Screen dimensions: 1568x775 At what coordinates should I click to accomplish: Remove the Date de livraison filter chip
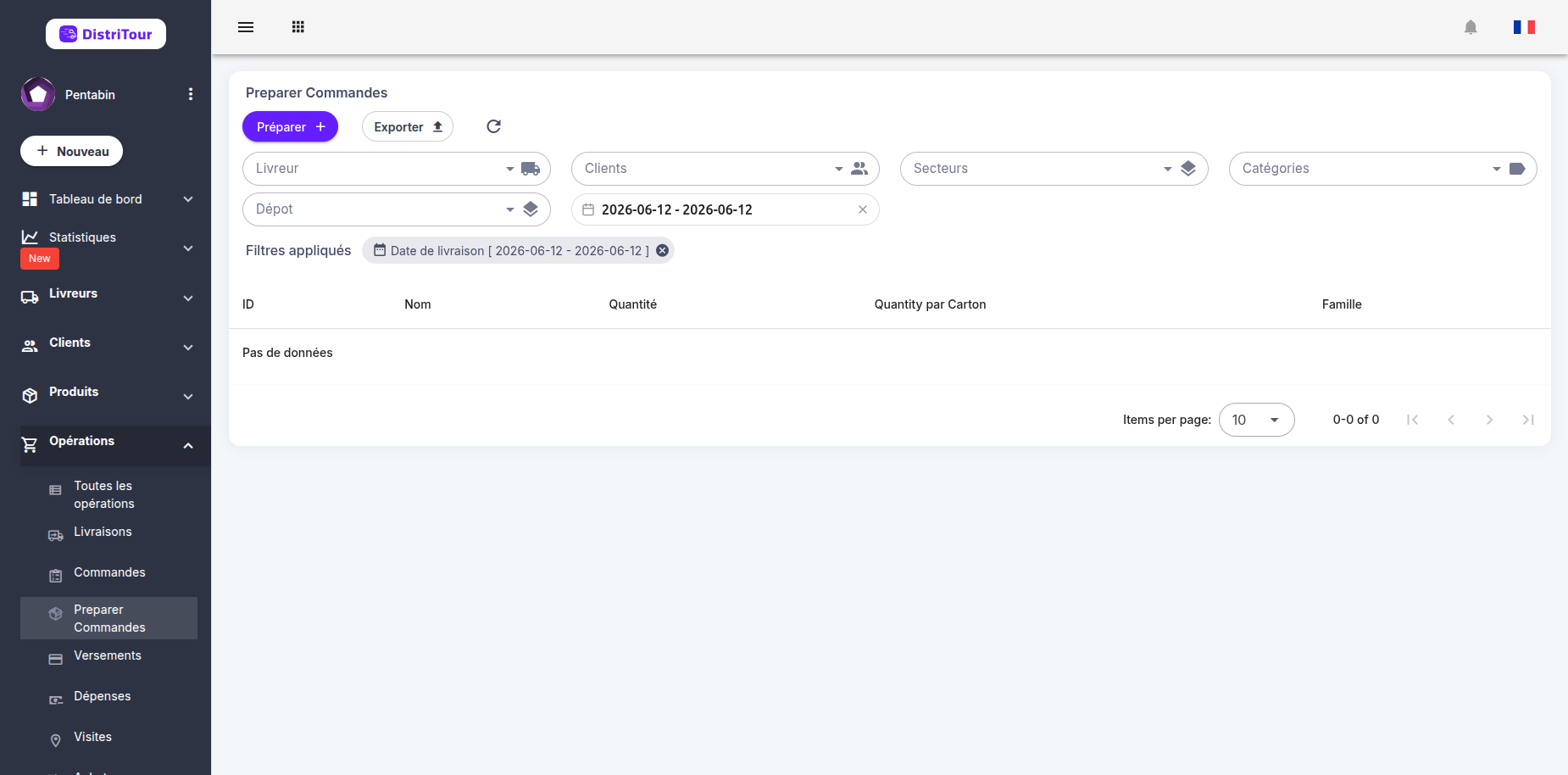pos(663,250)
